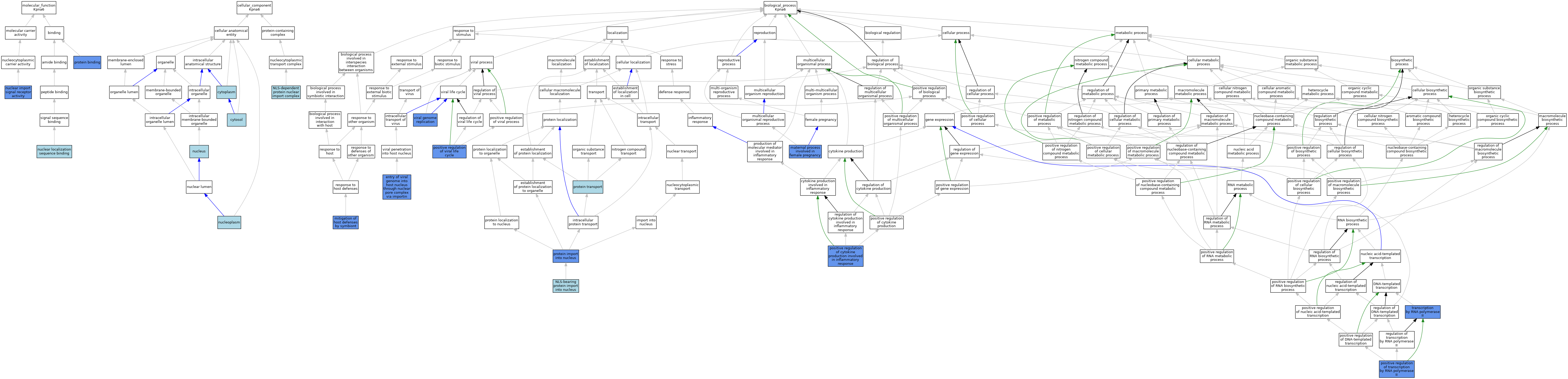The height and width of the screenshot is (379, 1568).
Task: Click the 'response to stress' node
Action: 671,62
